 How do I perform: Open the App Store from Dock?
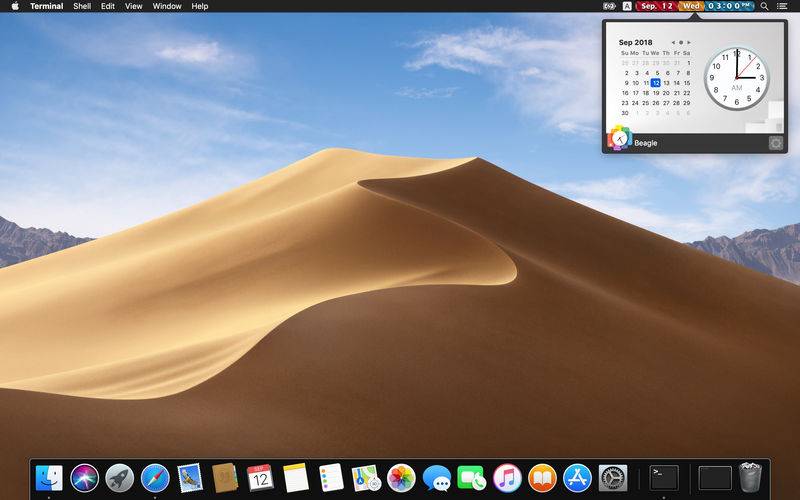pyautogui.click(x=577, y=478)
